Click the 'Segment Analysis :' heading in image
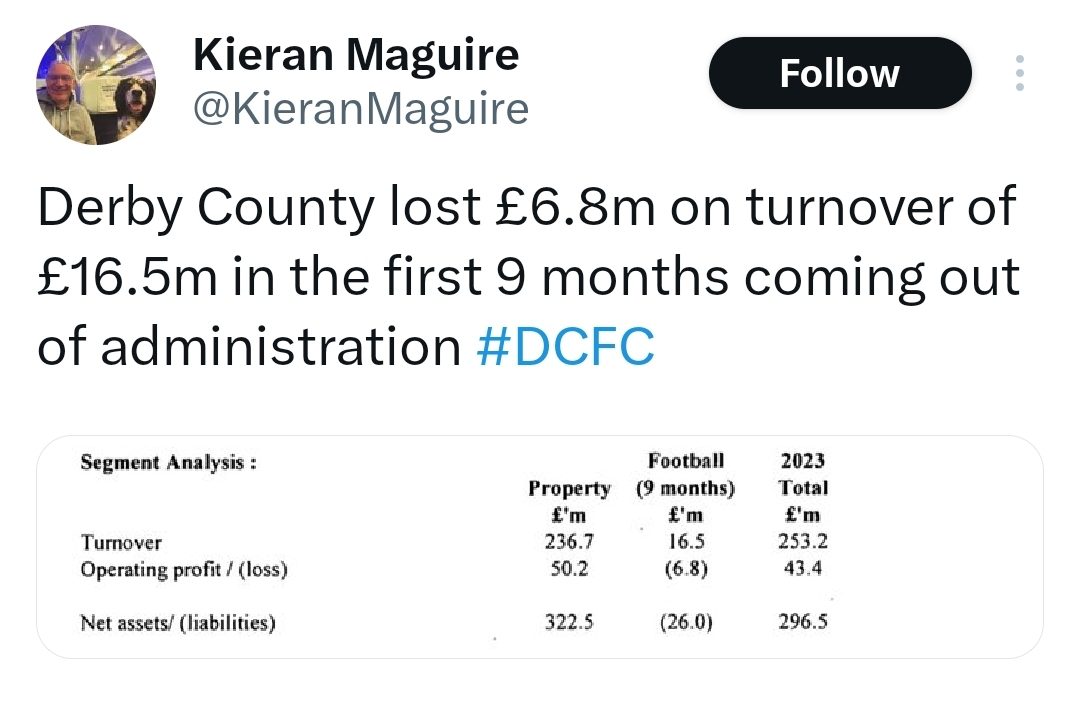Image resolution: width=1080 pixels, height=713 pixels. coord(169,462)
